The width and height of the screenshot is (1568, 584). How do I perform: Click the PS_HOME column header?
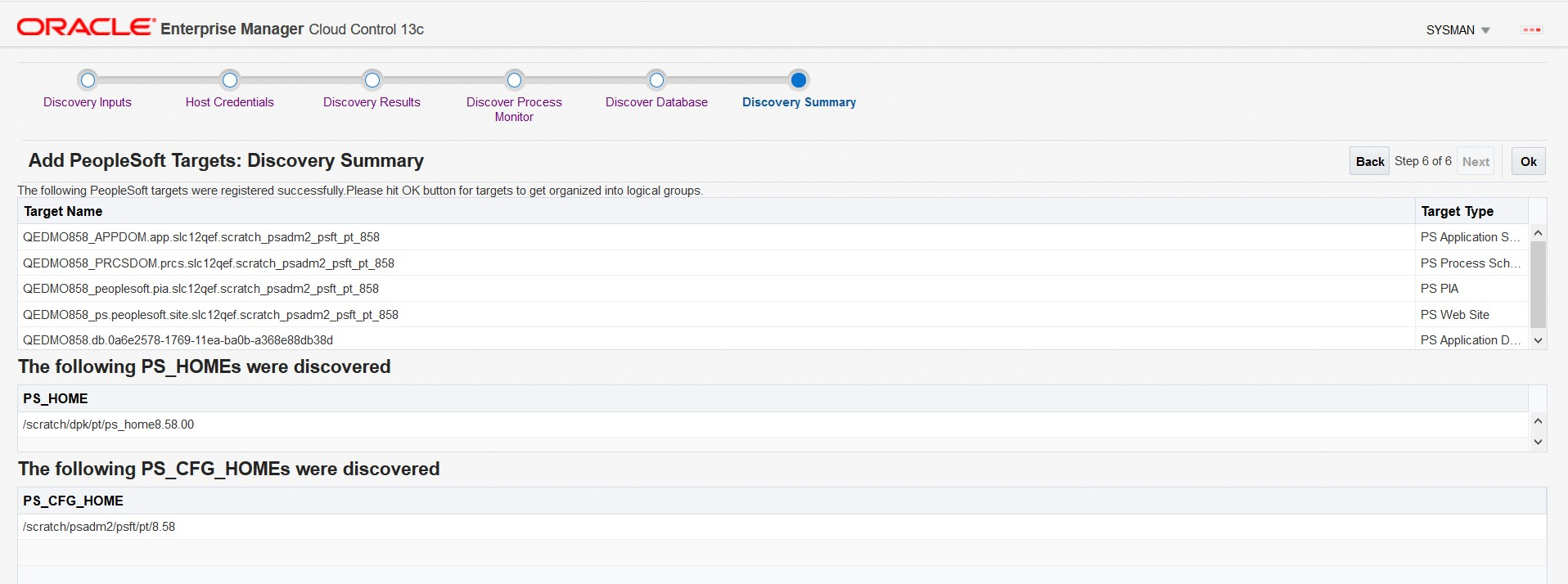pyautogui.click(x=773, y=398)
